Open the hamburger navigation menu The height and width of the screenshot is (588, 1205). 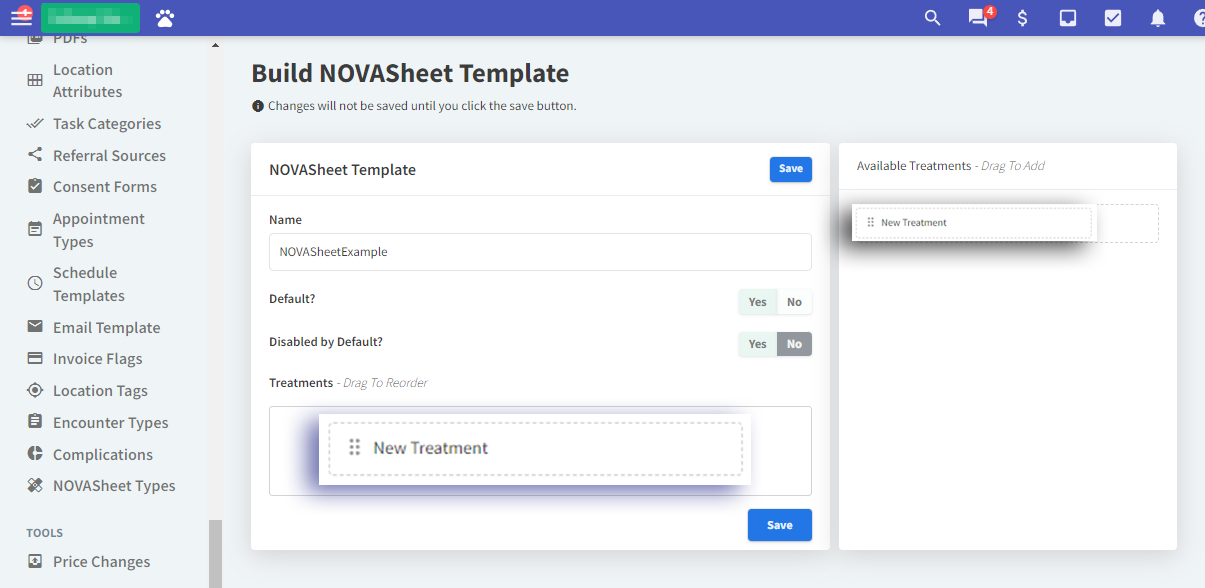click(x=21, y=17)
